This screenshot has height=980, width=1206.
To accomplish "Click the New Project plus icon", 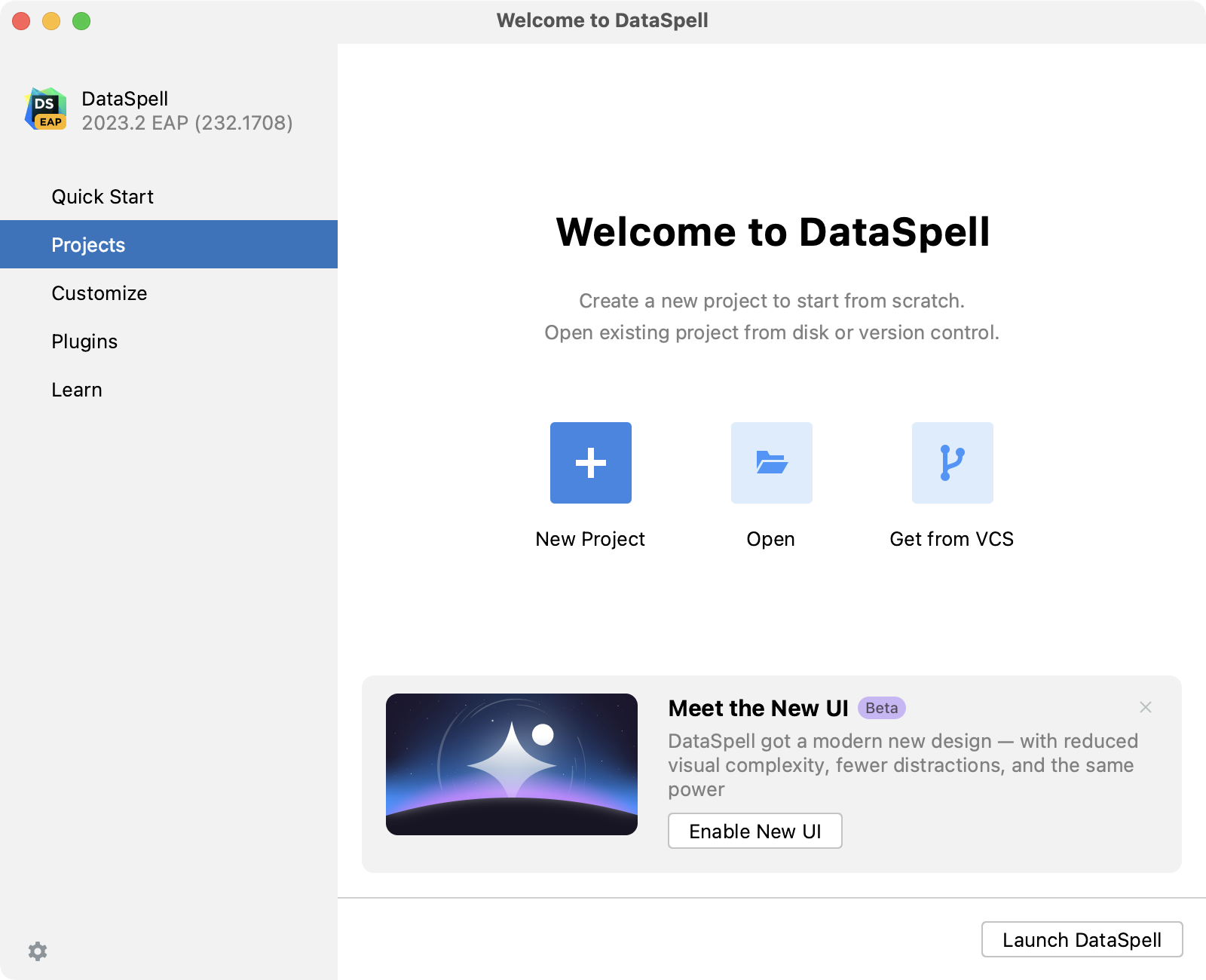I will (x=591, y=463).
